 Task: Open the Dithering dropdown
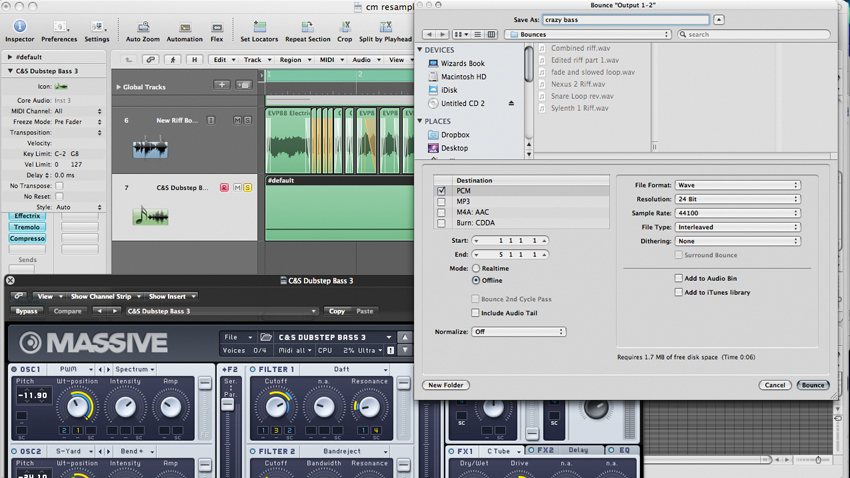click(x=738, y=241)
